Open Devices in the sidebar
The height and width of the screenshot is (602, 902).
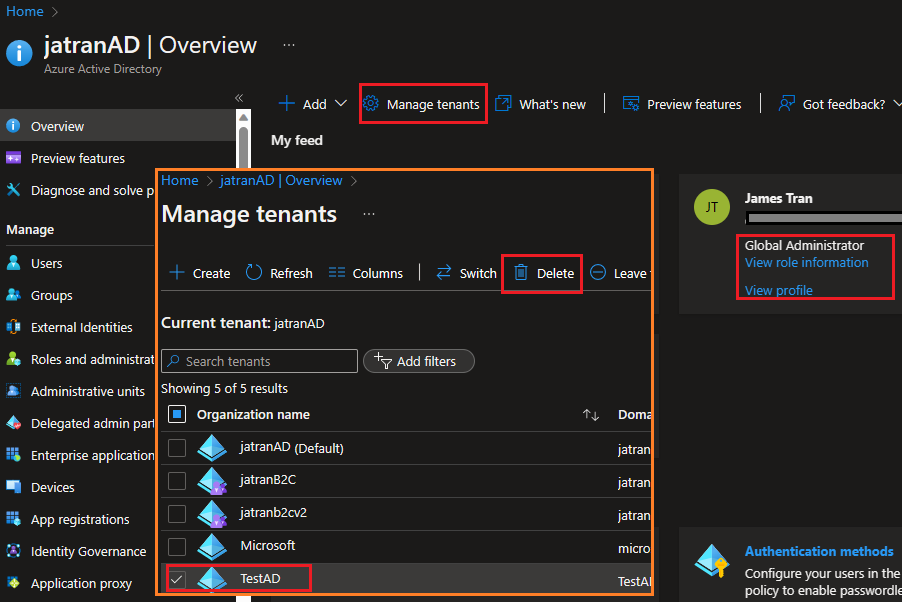pyautogui.click(x=52, y=487)
